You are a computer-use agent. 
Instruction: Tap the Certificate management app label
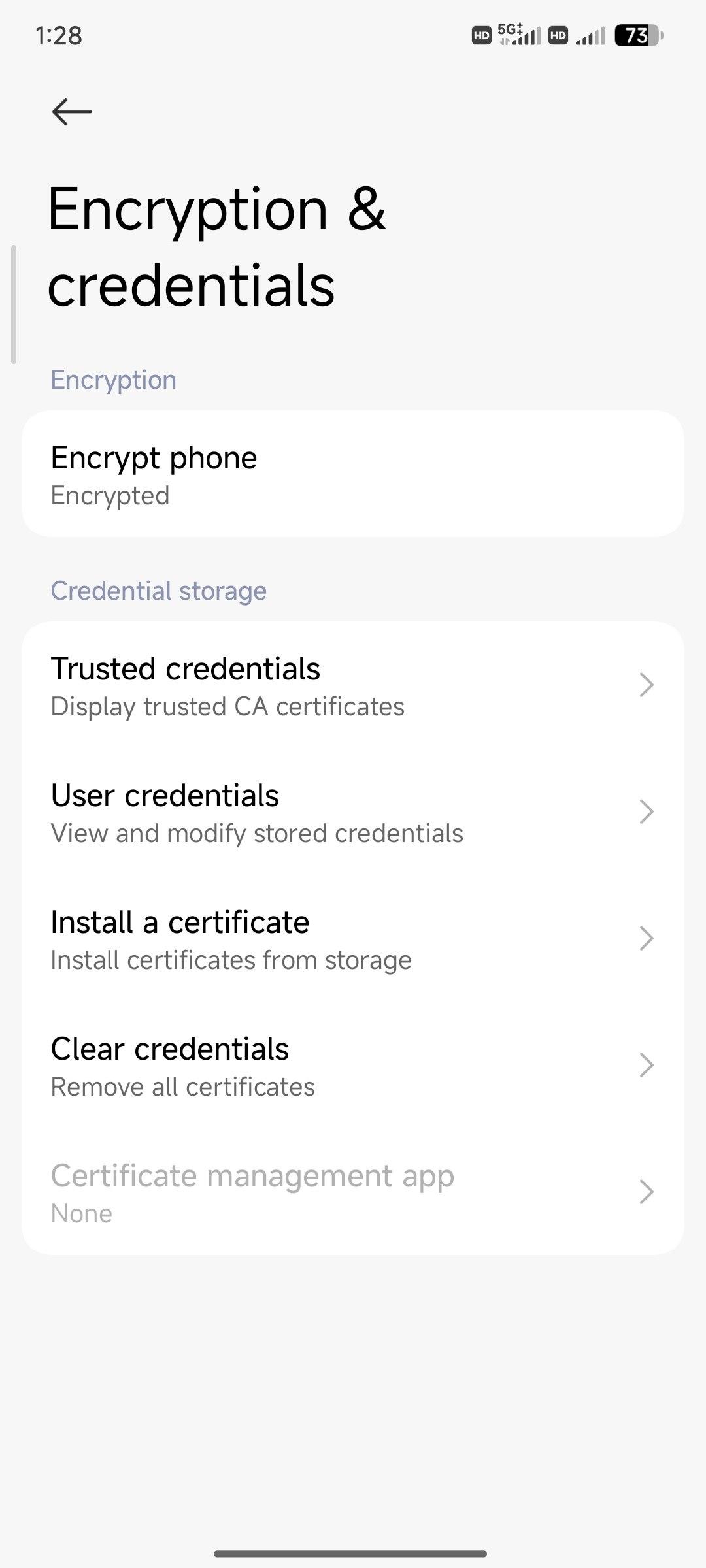[x=252, y=1177]
